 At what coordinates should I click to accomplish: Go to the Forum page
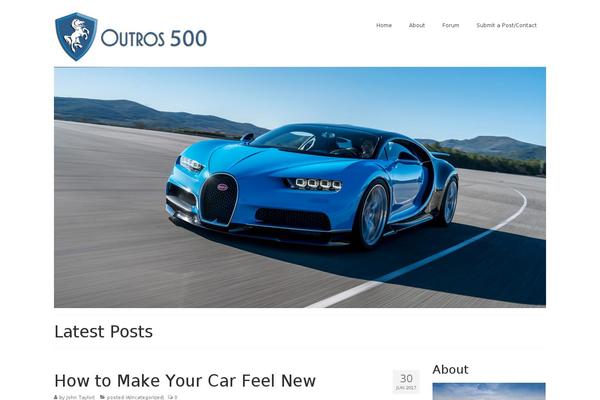pos(450,25)
